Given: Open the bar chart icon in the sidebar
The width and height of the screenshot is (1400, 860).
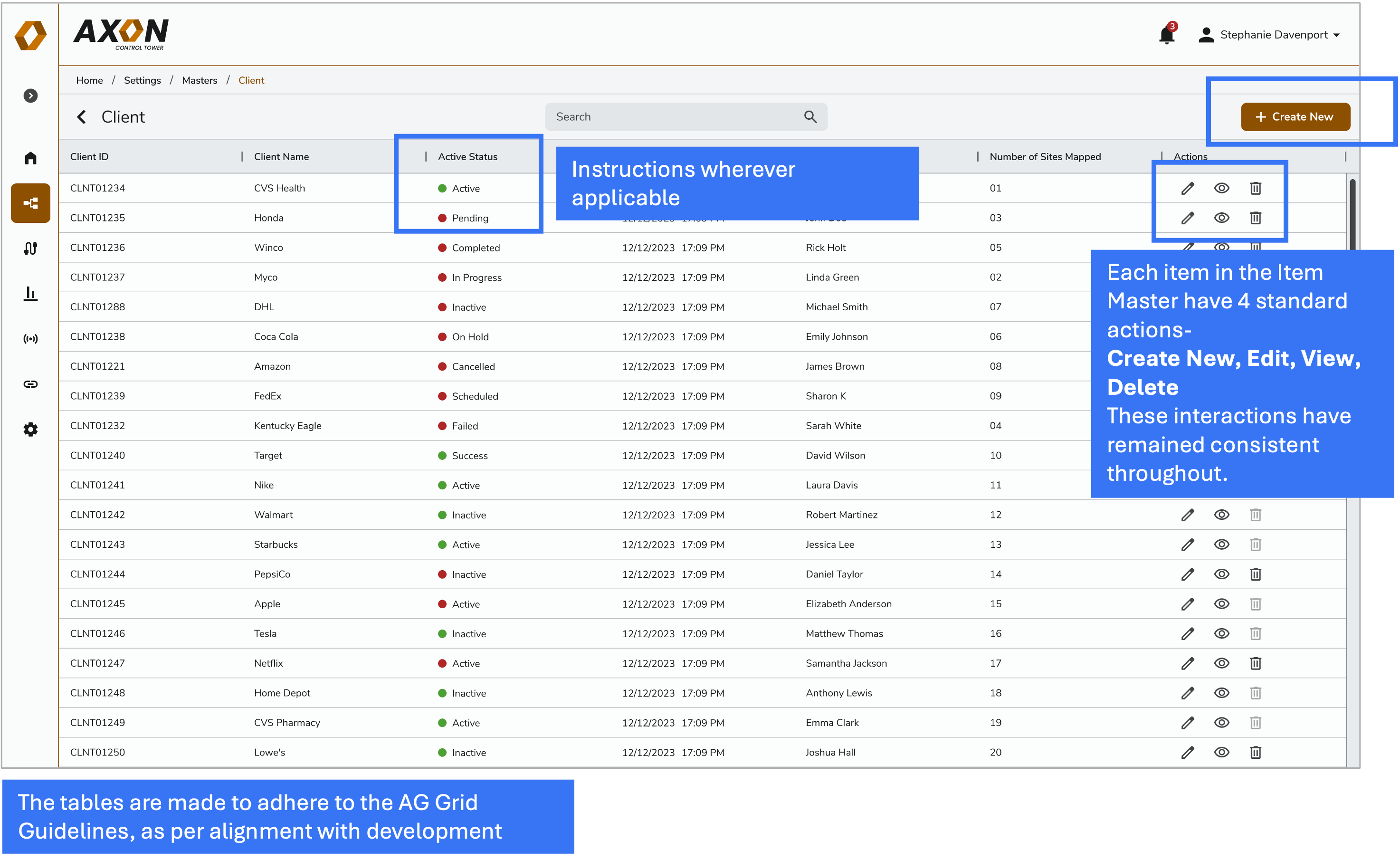Looking at the screenshot, I should [31, 294].
